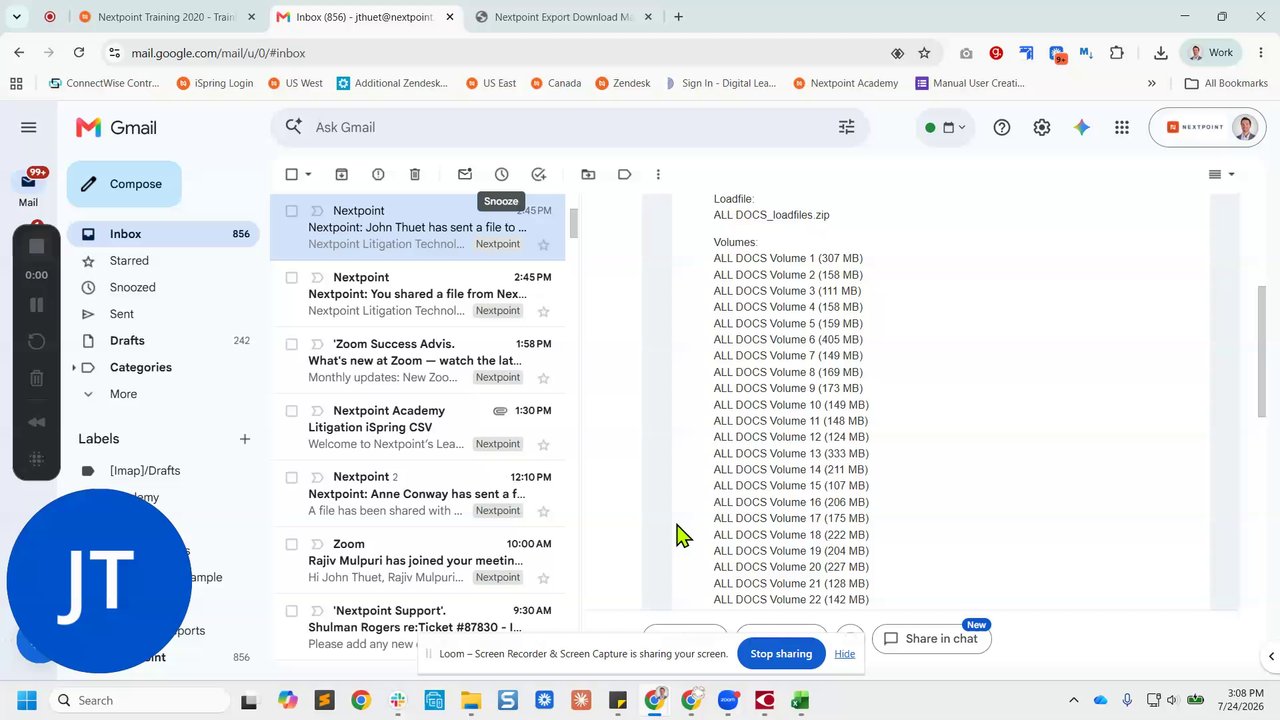
Task: Show Gmail search options
Action: coord(846,127)
